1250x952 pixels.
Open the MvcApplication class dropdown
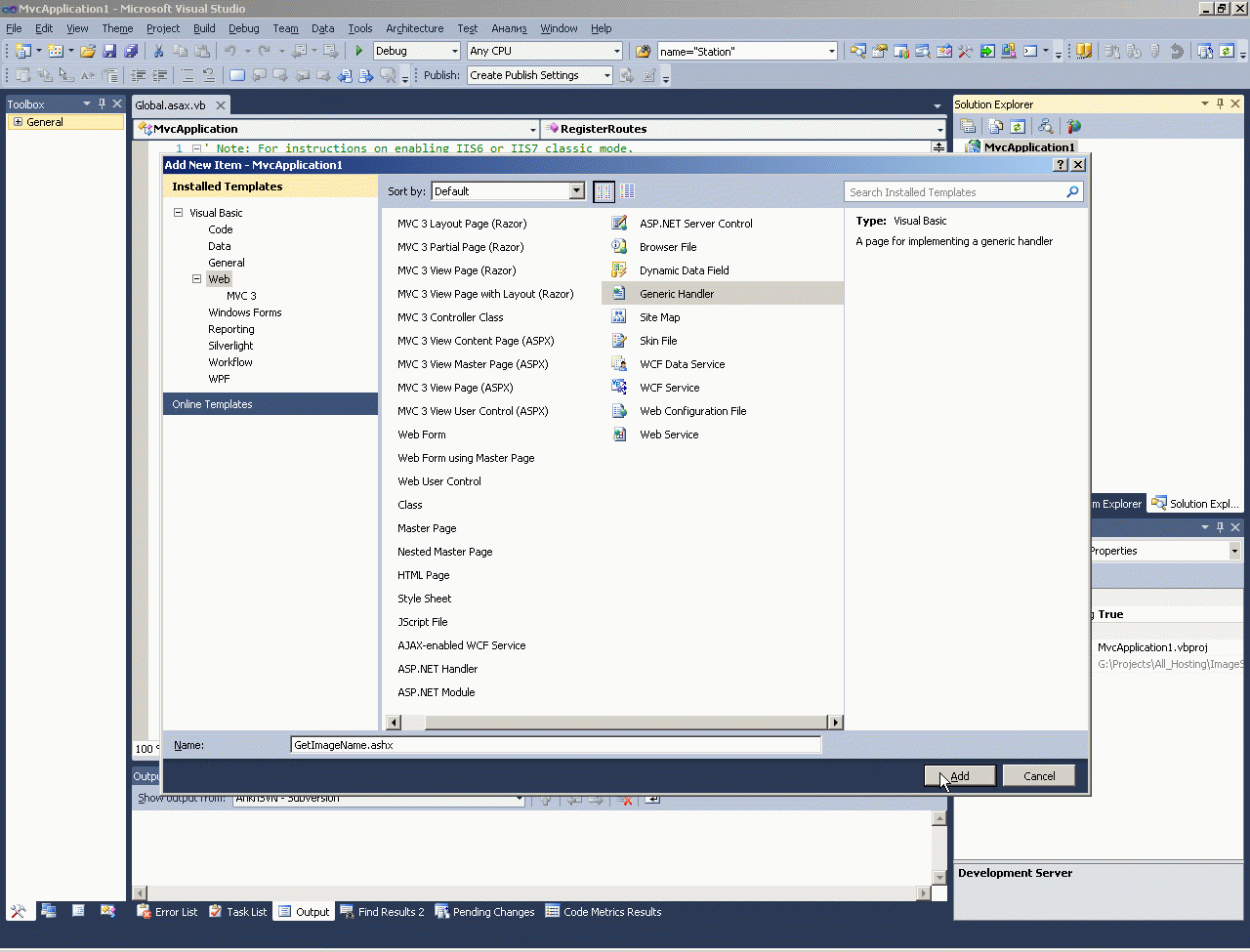click(532, 129)
